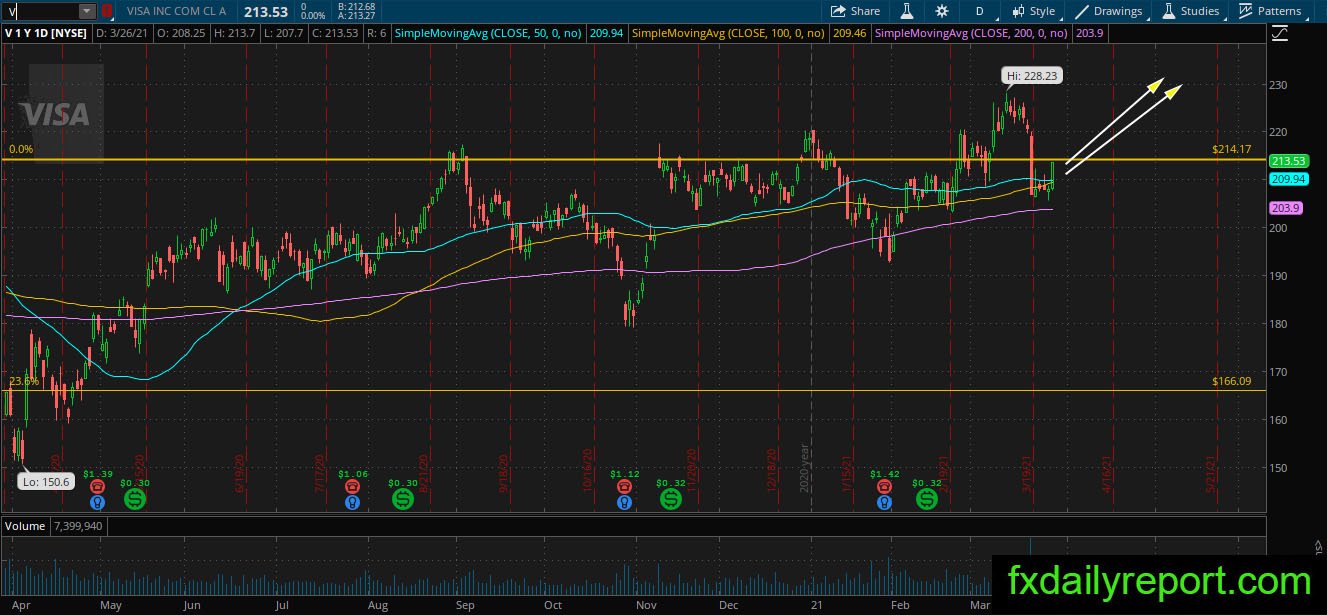Click the 'O: 208.25' open readout
The image size is (1327, 615).
(179, 34)
